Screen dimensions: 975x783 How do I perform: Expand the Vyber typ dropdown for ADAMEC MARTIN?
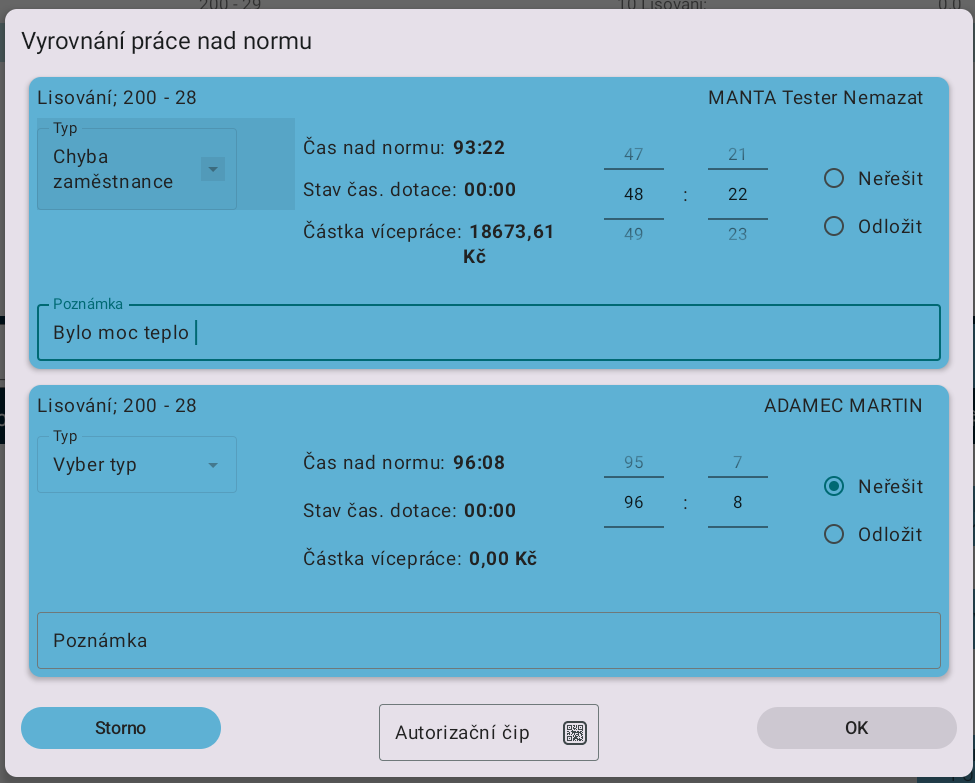tap(212, 465)
